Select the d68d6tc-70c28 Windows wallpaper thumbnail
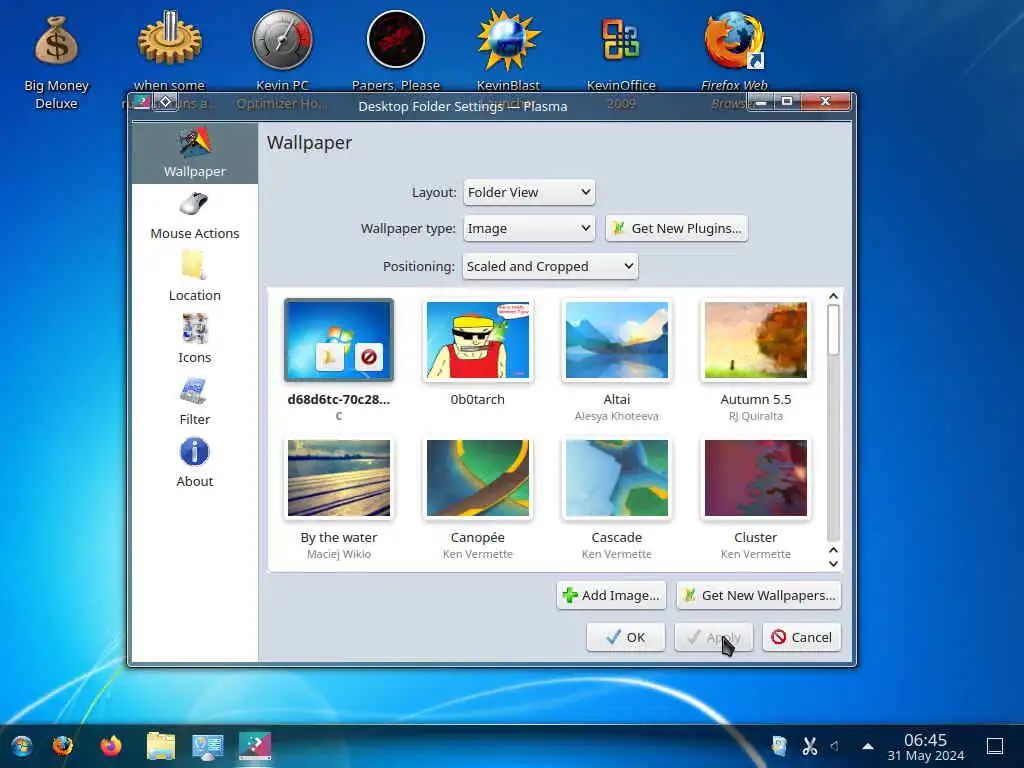 point(339,340)
